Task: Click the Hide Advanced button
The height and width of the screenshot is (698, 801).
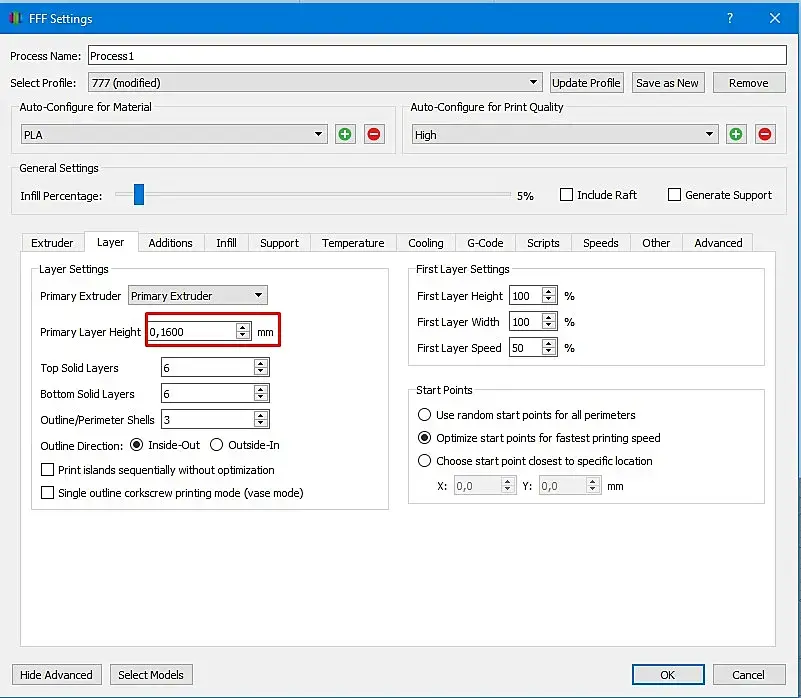Action: click(57, 674)
